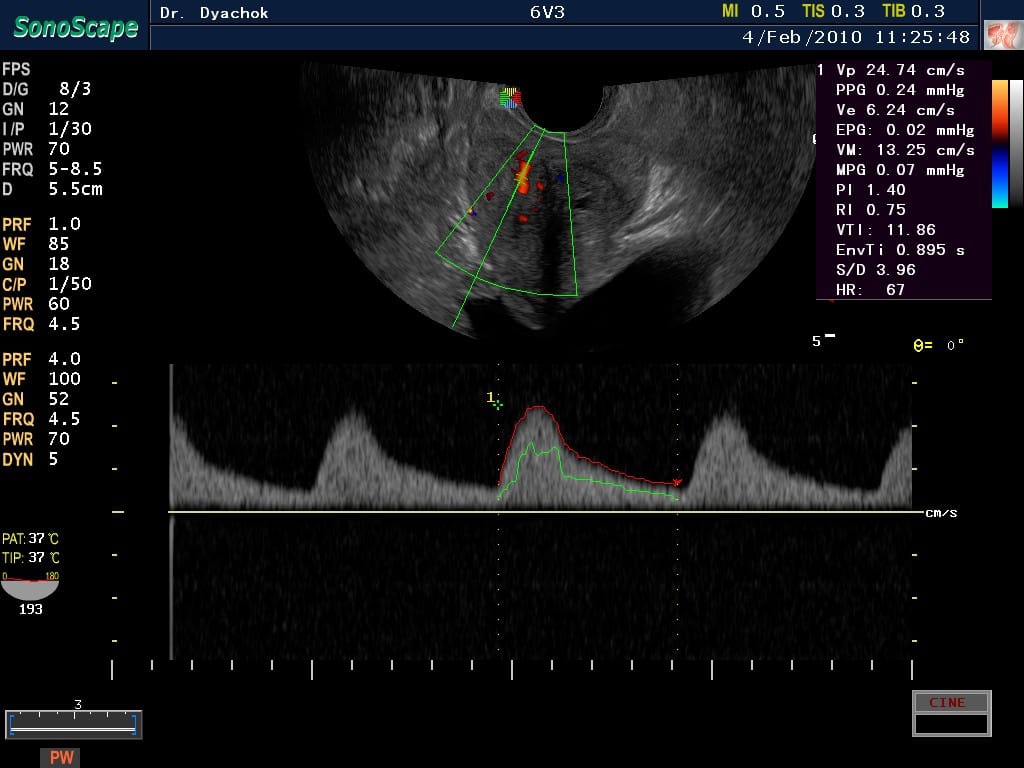Click the red end marker on Doppler trace
The width and height of the screenshot is (1024, 768).
point(677,483)
